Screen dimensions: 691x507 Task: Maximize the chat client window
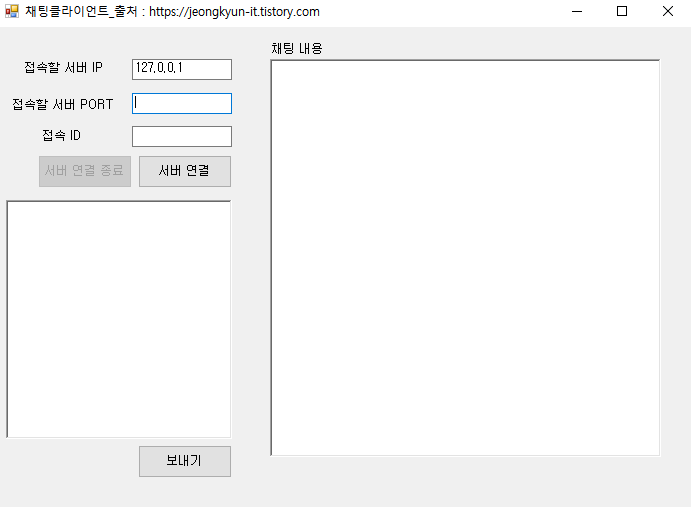click(622, 11)
